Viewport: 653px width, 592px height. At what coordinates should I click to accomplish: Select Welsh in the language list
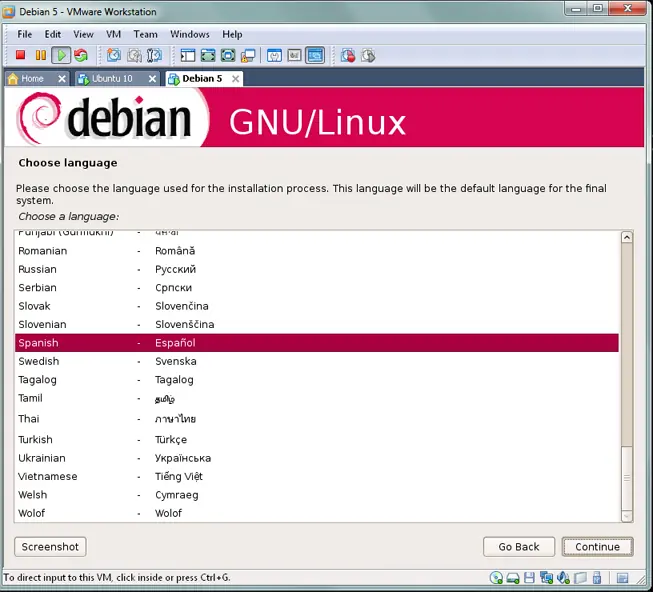(317, 495)
